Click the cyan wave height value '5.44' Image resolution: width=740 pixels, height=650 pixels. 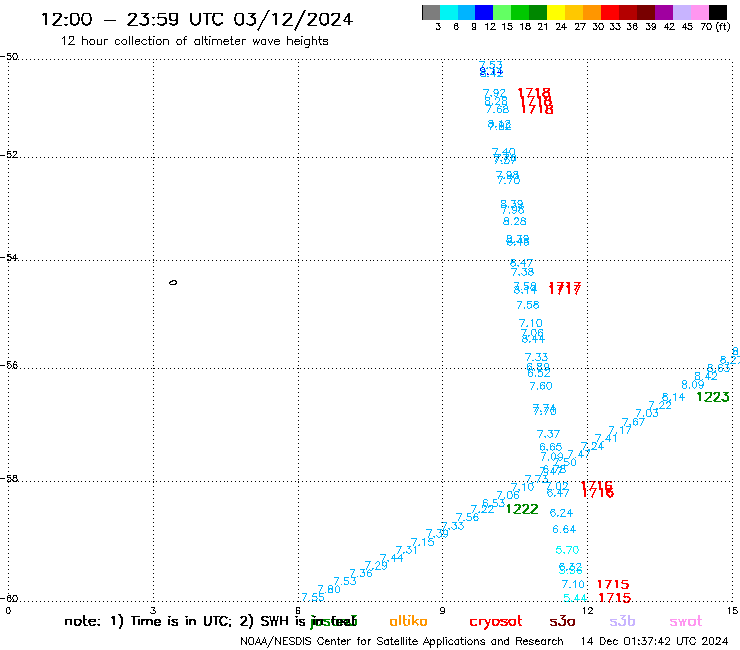click(x=575, y=598)
